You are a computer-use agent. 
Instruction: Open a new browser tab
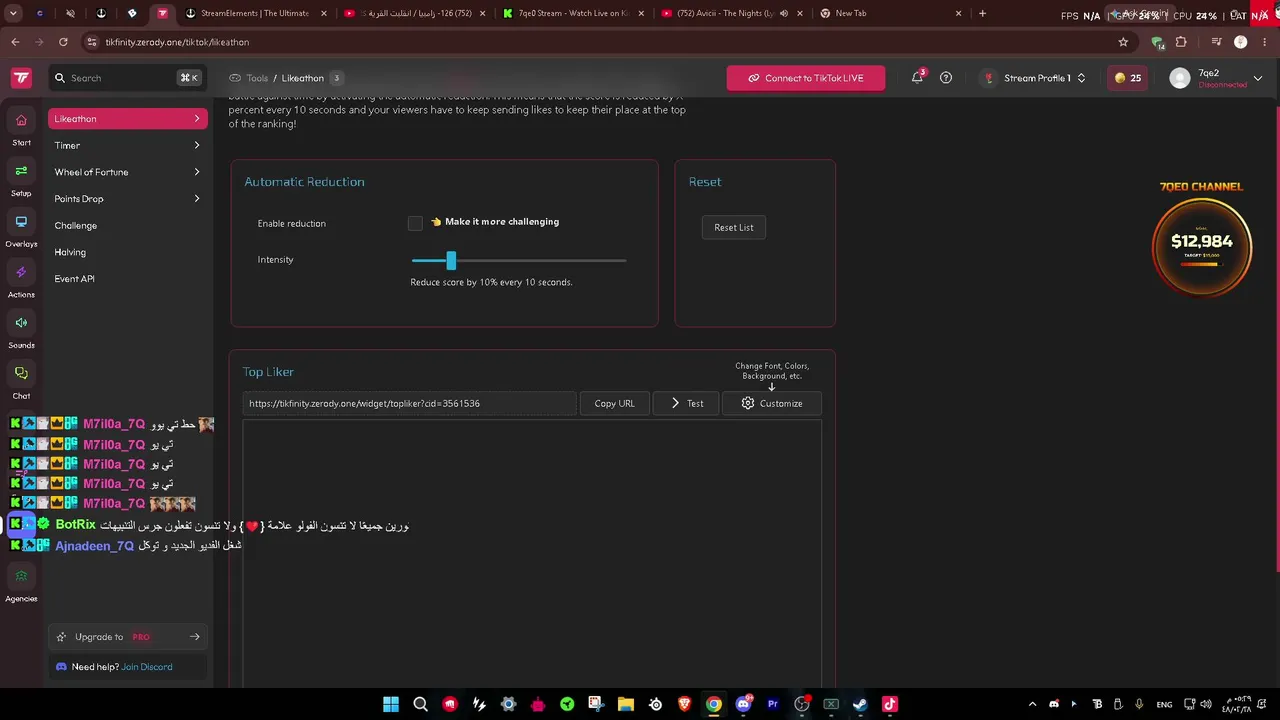[x=982, y=14]
